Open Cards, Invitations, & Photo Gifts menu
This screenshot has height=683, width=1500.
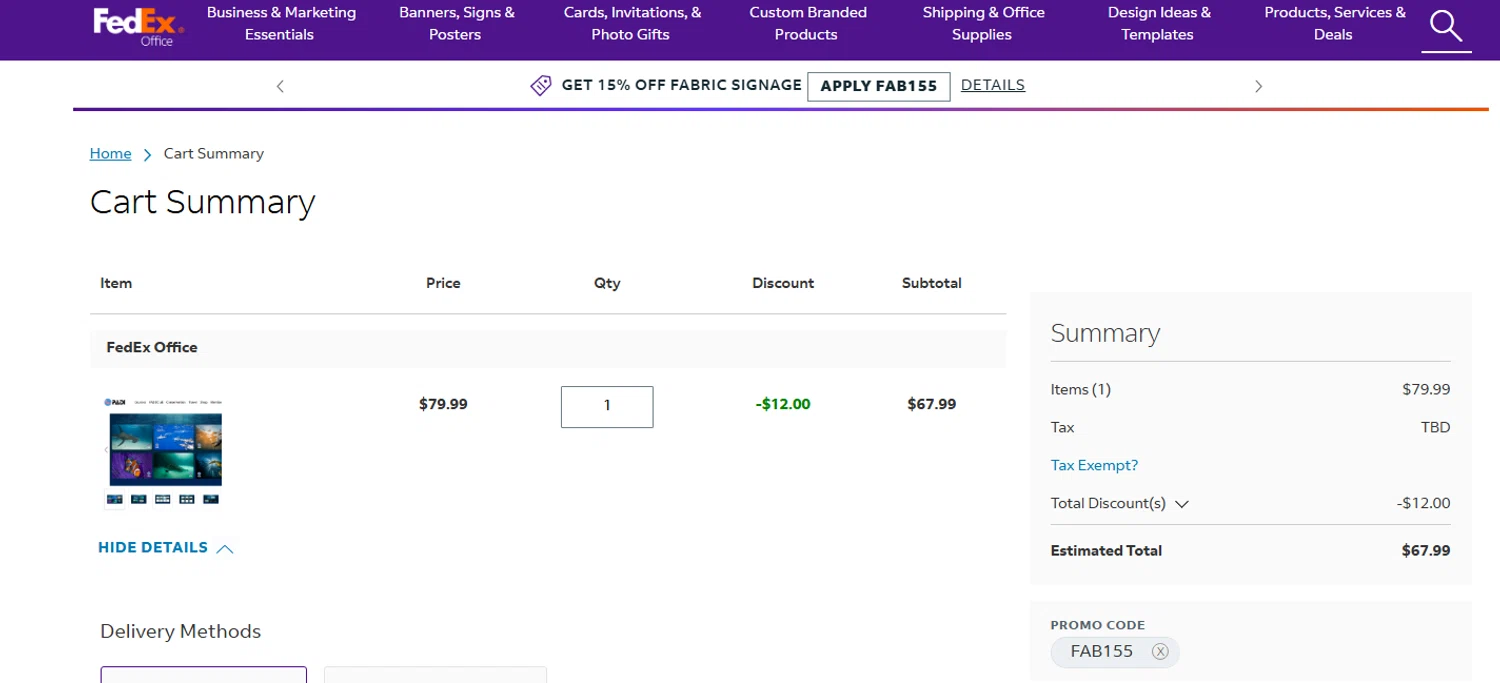tap(632, 24)
